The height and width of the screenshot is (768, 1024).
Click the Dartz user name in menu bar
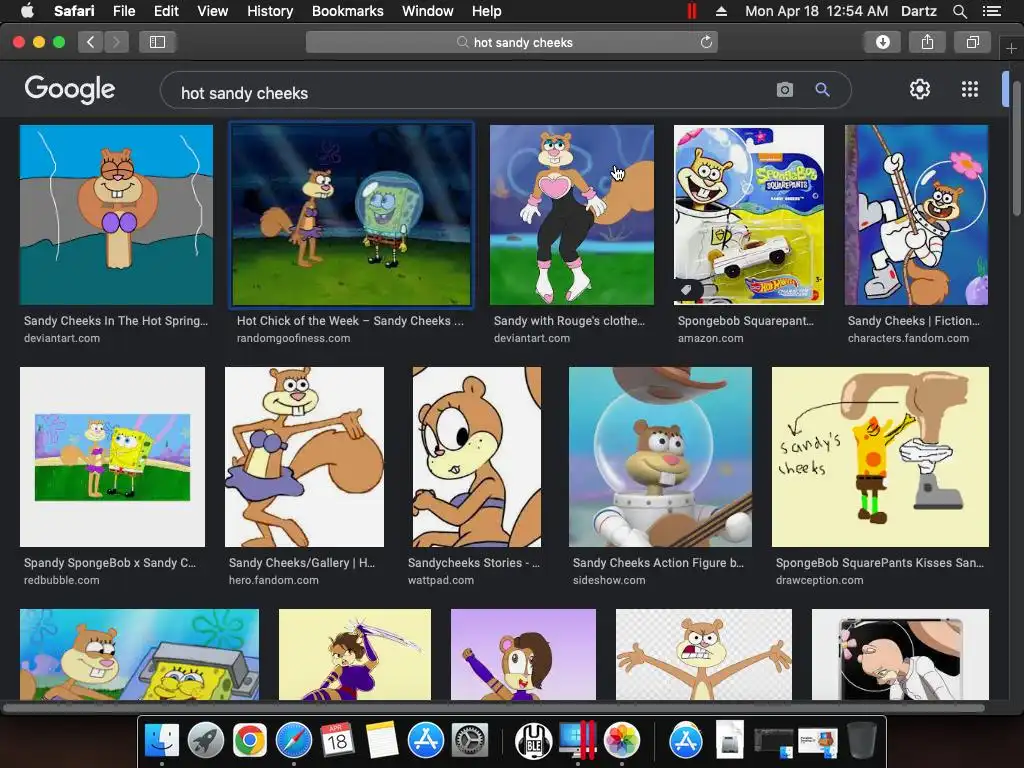pyautogui.click(x=918, y=11)
